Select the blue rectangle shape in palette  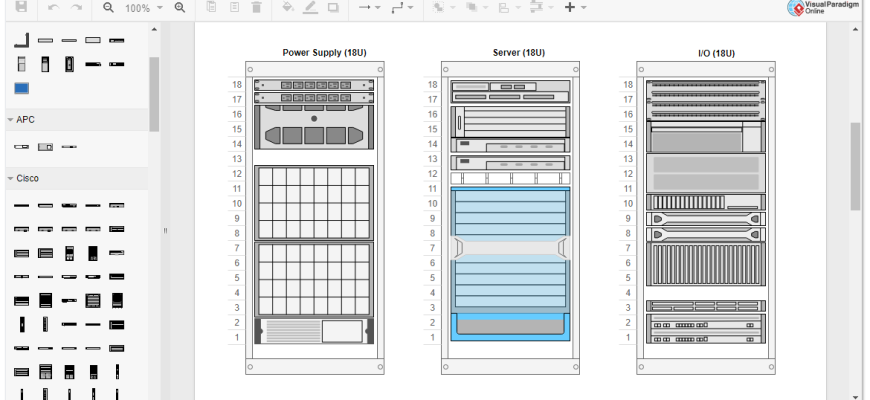(x=21, y=88)
